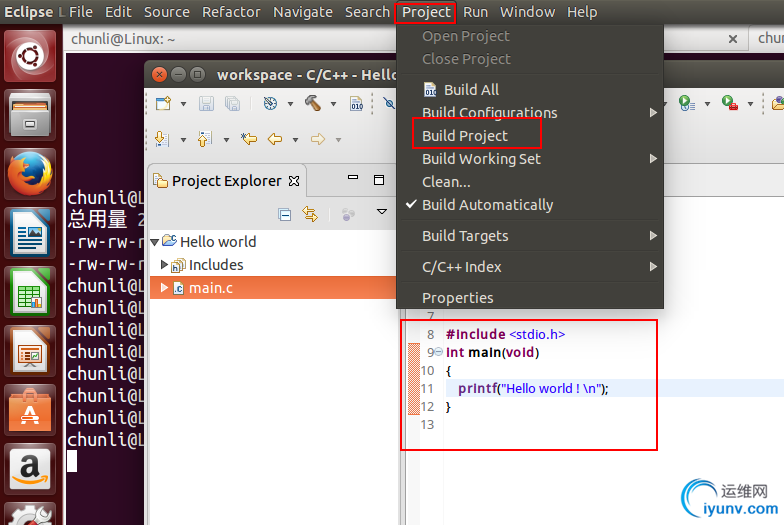Open the Refactor menu
Image resolution: width=784 pixels, height=525 pixels.
(232, 12)
